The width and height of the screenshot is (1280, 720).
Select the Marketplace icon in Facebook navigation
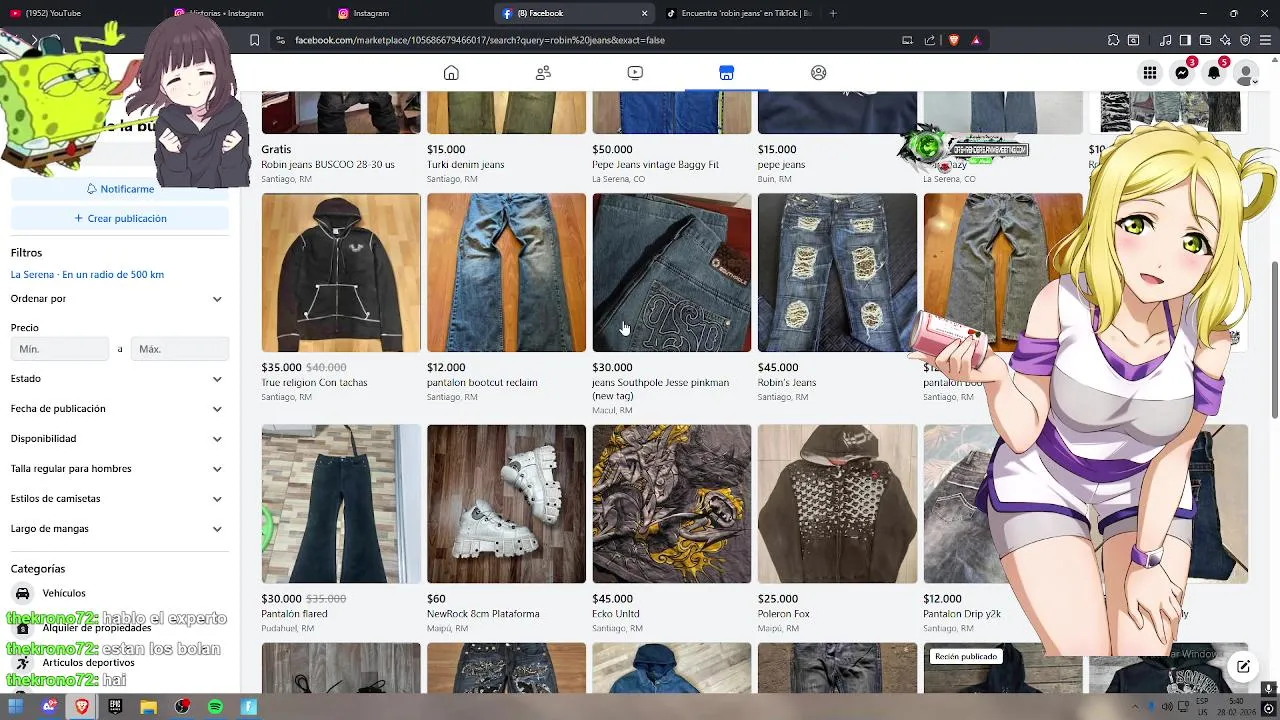point(727,73)
